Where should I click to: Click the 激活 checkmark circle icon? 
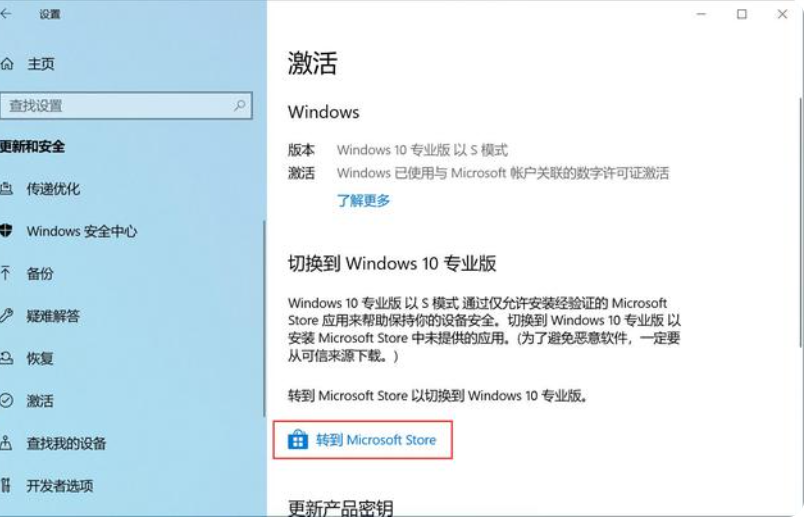click(x=6, y=400)
